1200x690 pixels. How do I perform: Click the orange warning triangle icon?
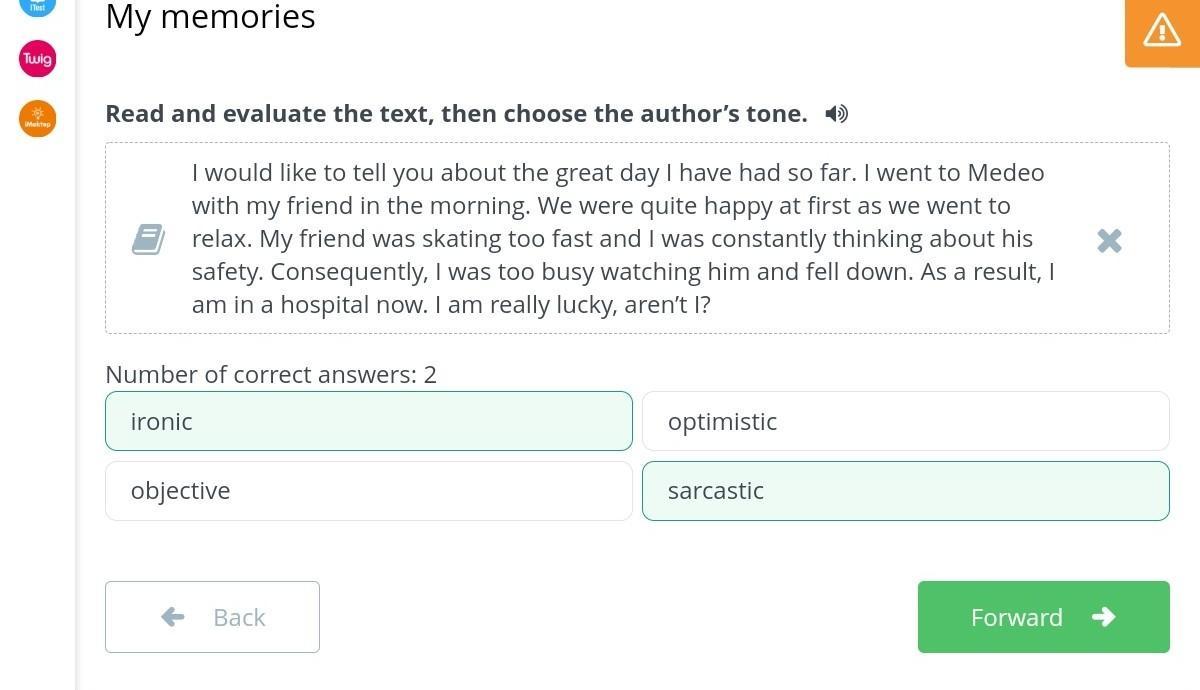pyautogui.click(x=1162, y=30)
